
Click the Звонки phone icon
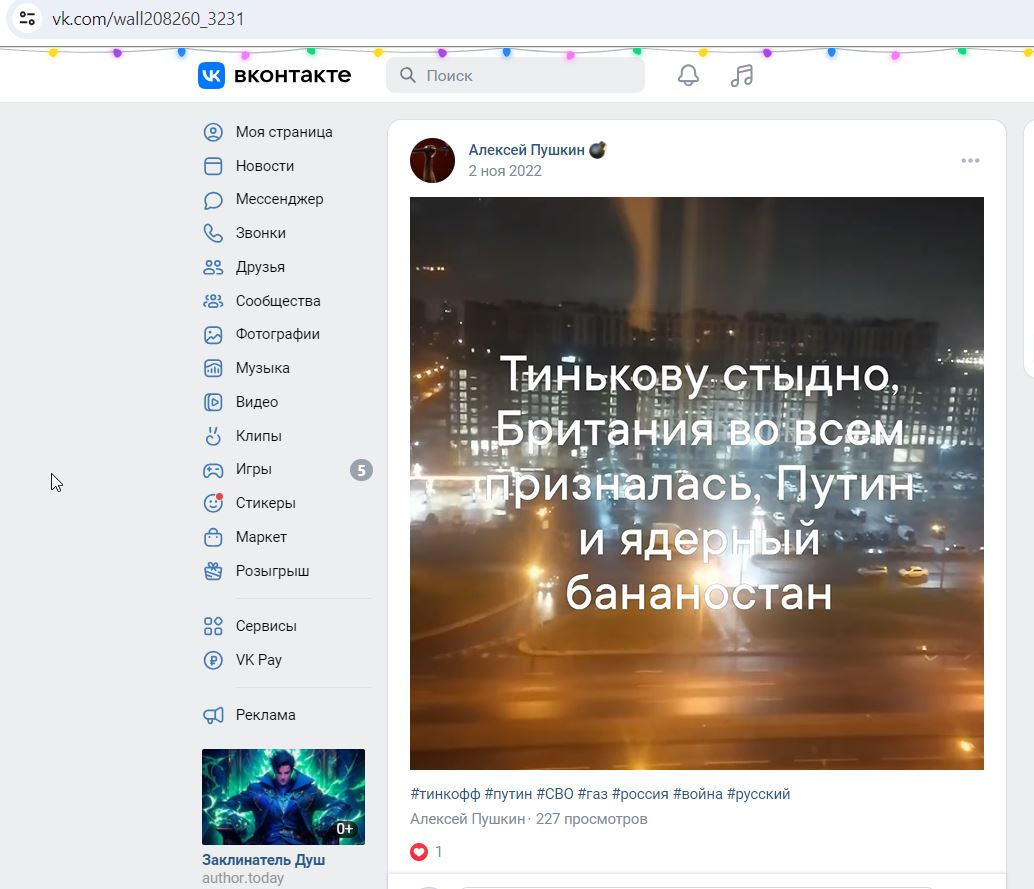(213, 233)
